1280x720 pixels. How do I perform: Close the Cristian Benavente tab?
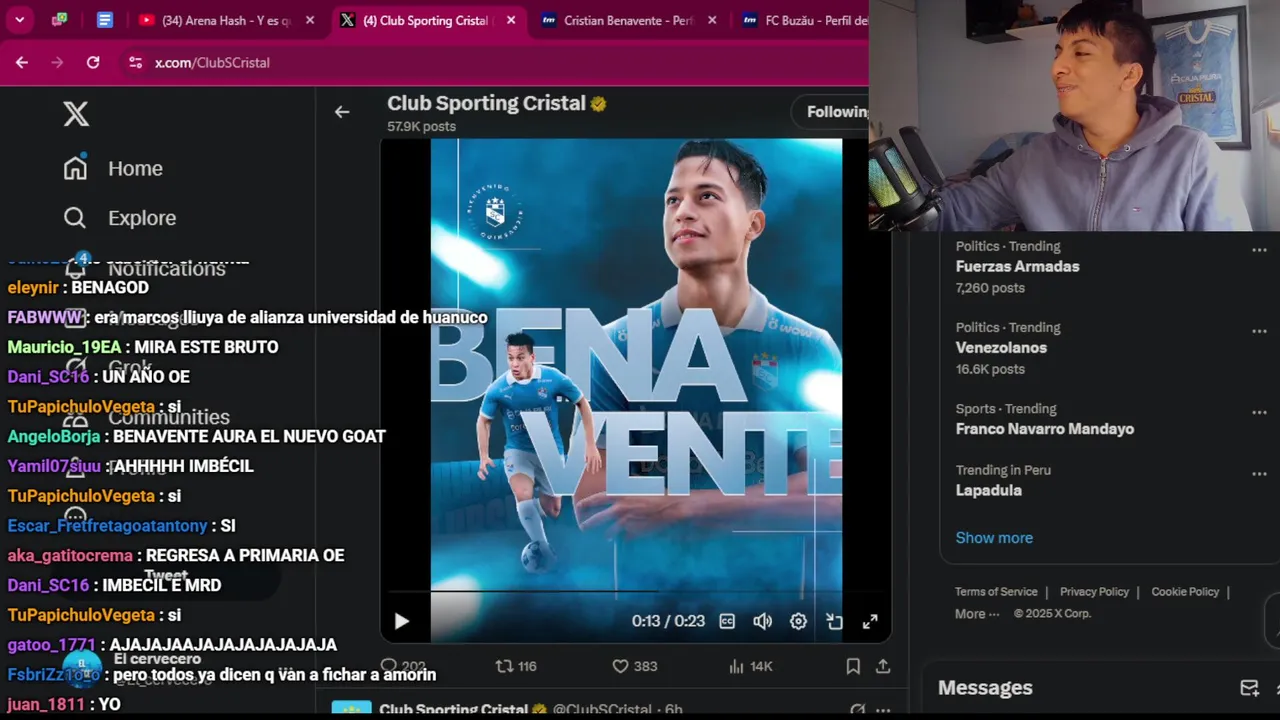point(711,20)
